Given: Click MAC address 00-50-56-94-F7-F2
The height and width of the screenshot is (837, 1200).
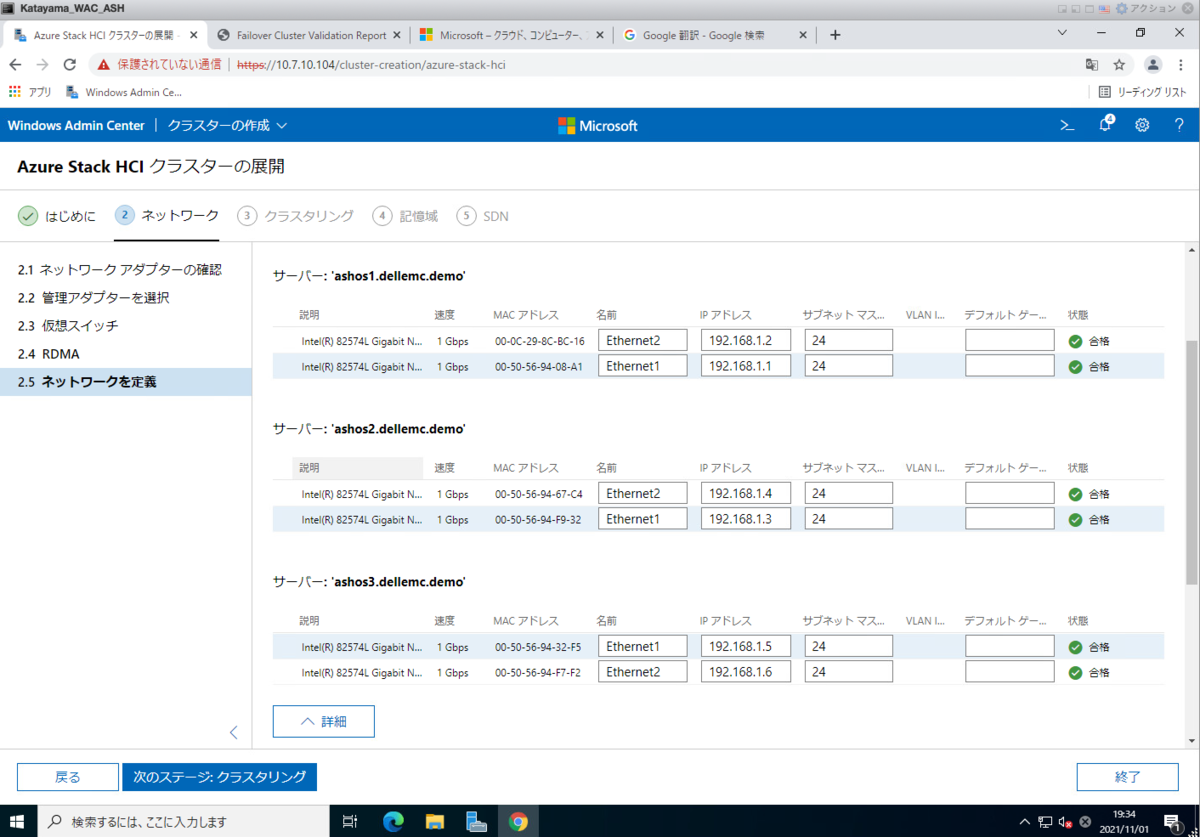Looking at the screenshot, I should [539, 673].
